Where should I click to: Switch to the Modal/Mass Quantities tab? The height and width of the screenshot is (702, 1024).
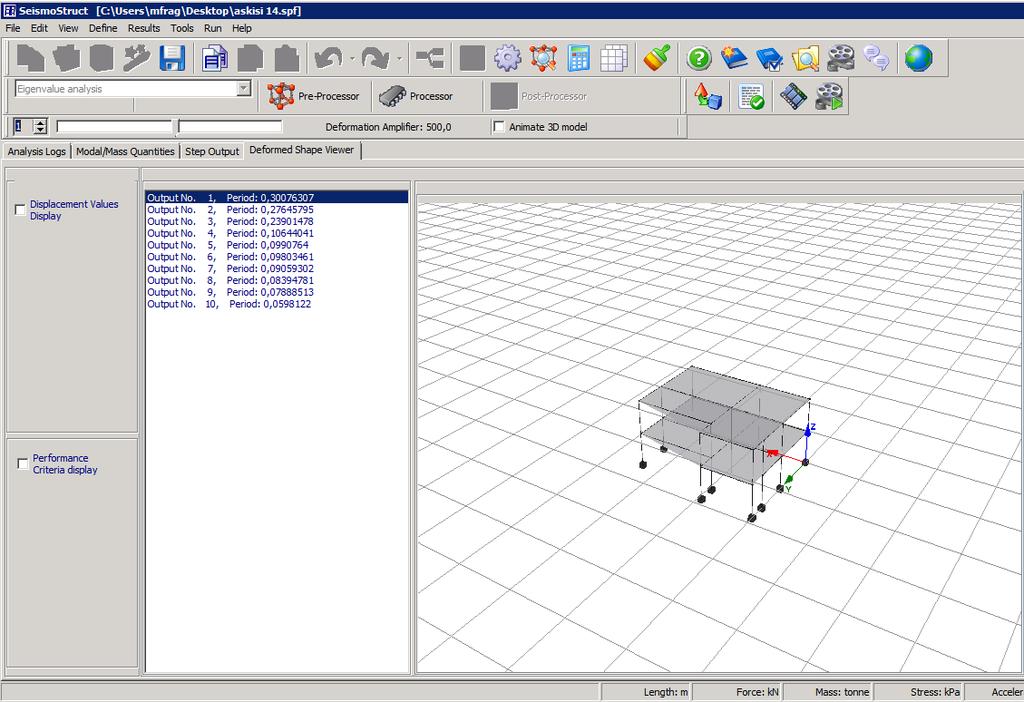pos(125,151)
